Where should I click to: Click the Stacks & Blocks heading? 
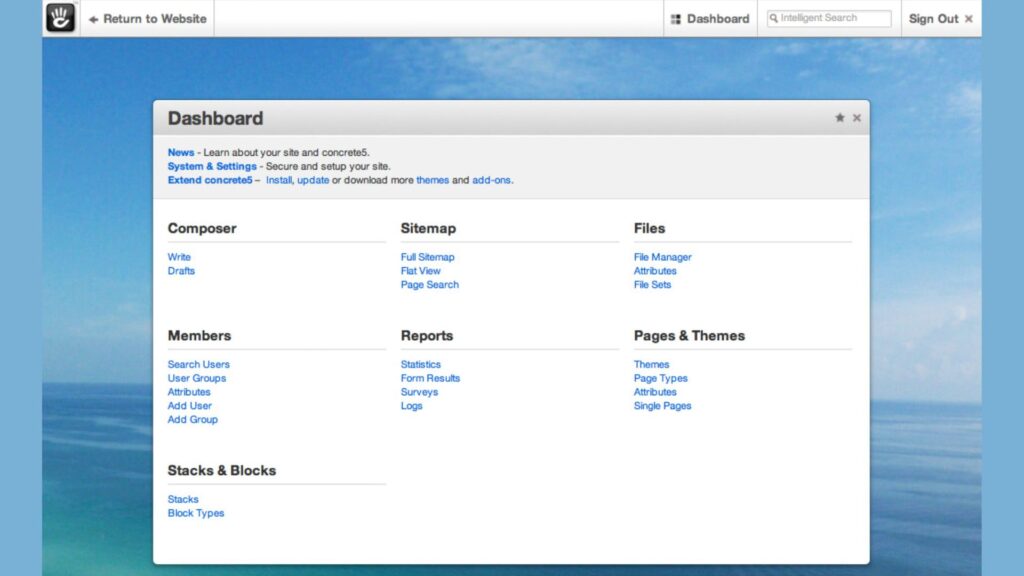tap(221, 470)
